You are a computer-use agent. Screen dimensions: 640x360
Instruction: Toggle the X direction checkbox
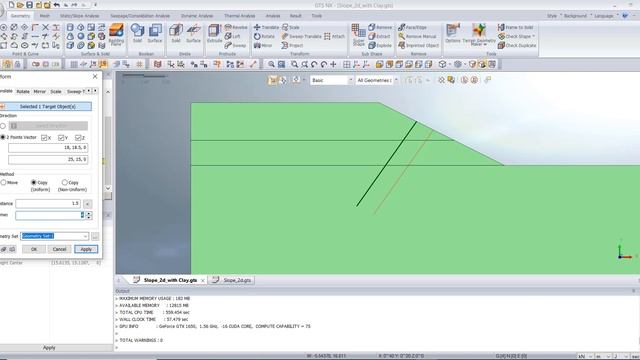click(44, 138)
